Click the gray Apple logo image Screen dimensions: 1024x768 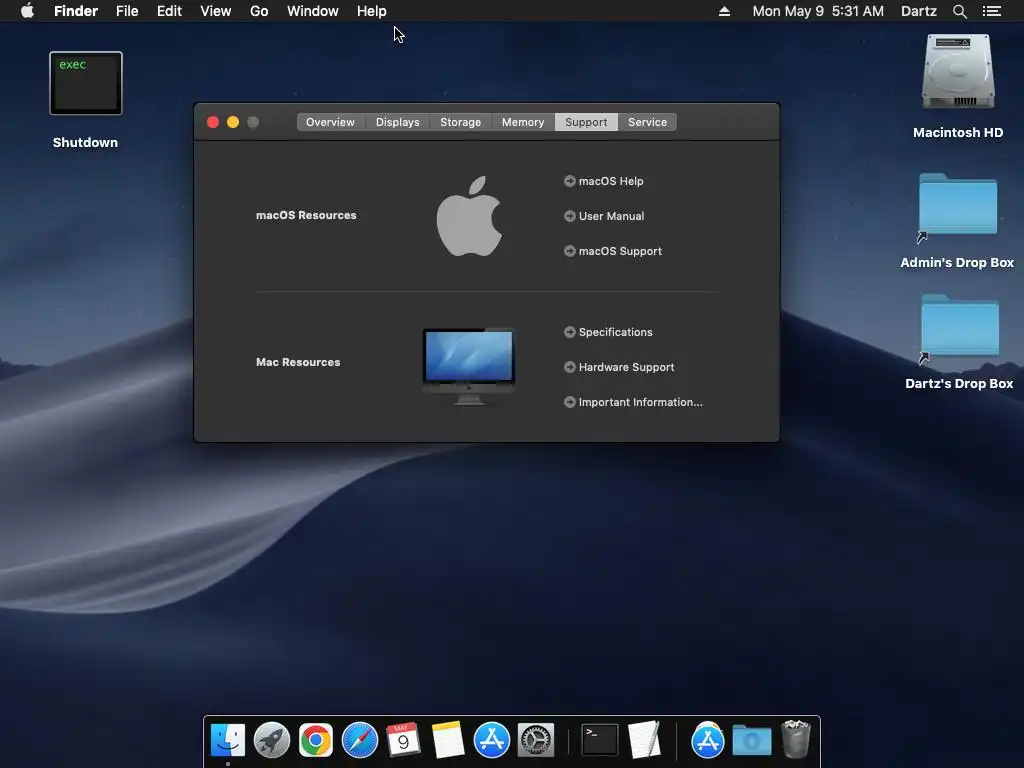(469, 216)
